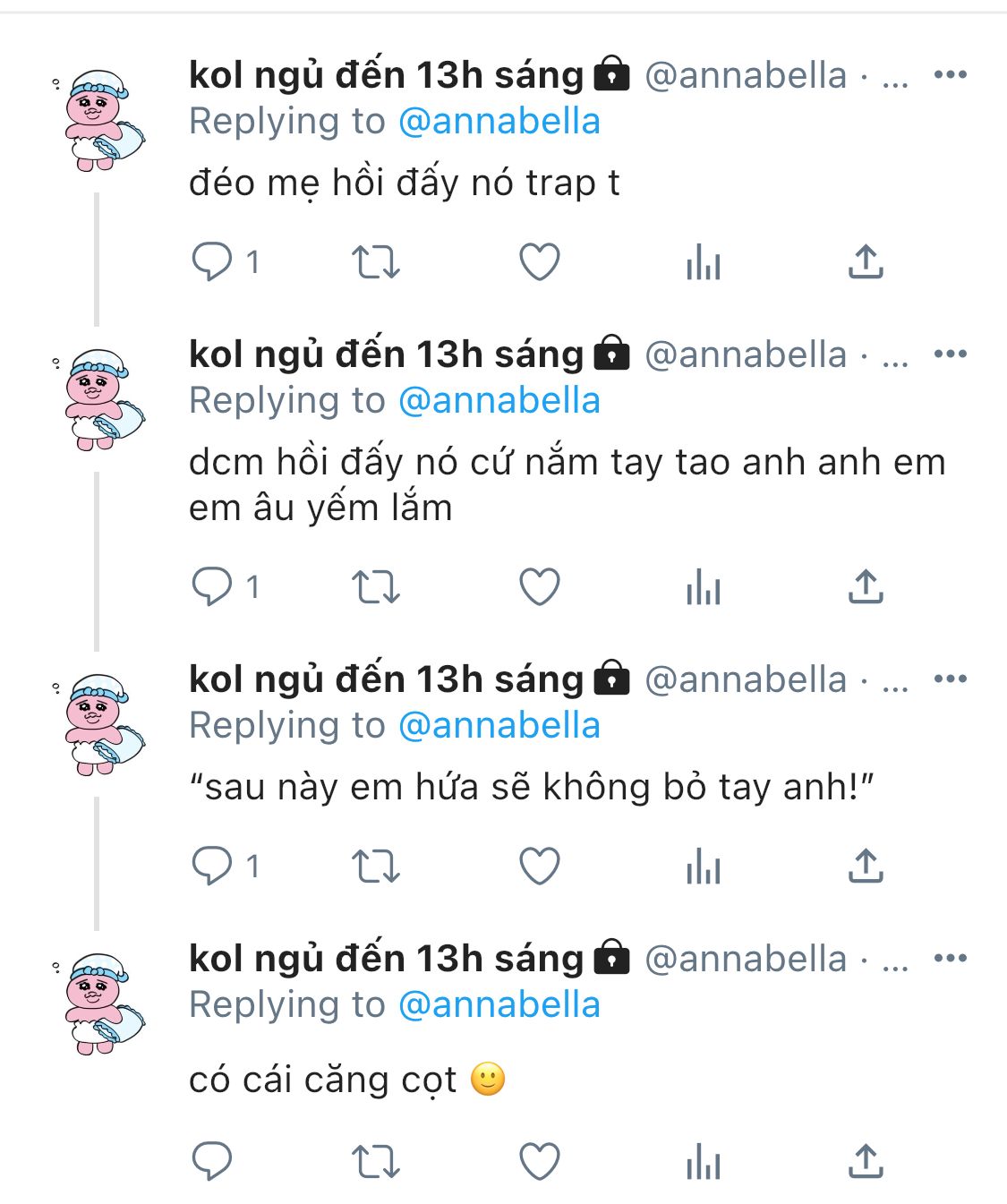This screenshot has width=1007, height=1204.
Task: Open the @annabella link in the last reply
Action: [499, 1005]
